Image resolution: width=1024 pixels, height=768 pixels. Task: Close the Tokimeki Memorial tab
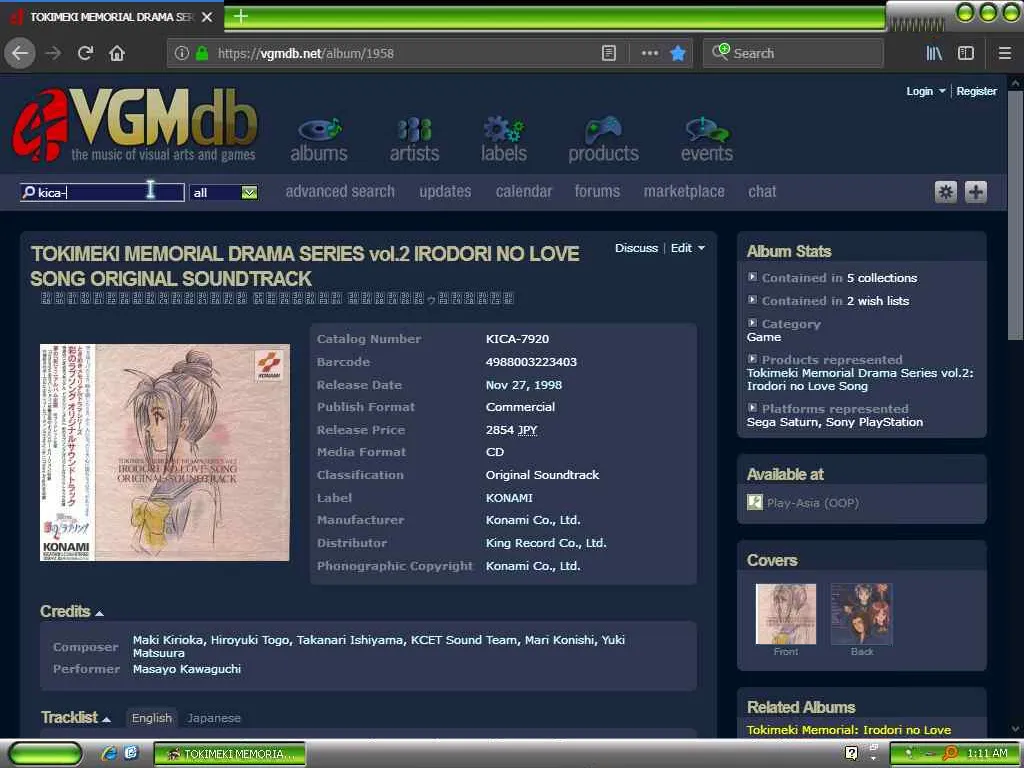tap(207, 17)
